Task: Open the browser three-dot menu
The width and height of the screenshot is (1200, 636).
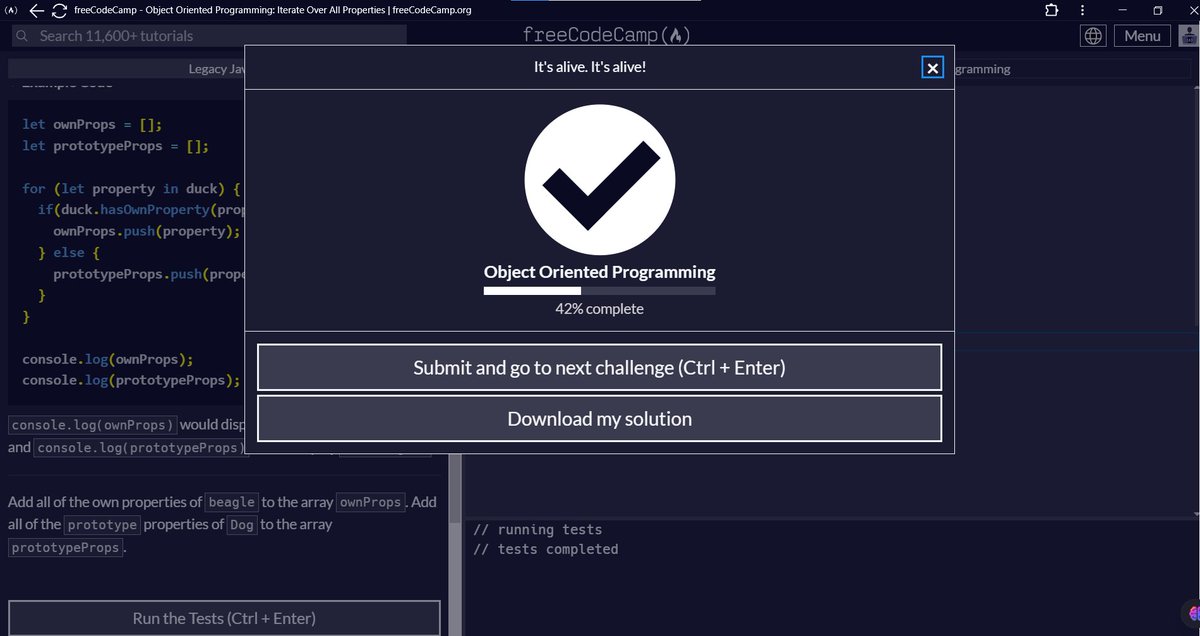Action: pyautogui.click(x=1084, y=10)
